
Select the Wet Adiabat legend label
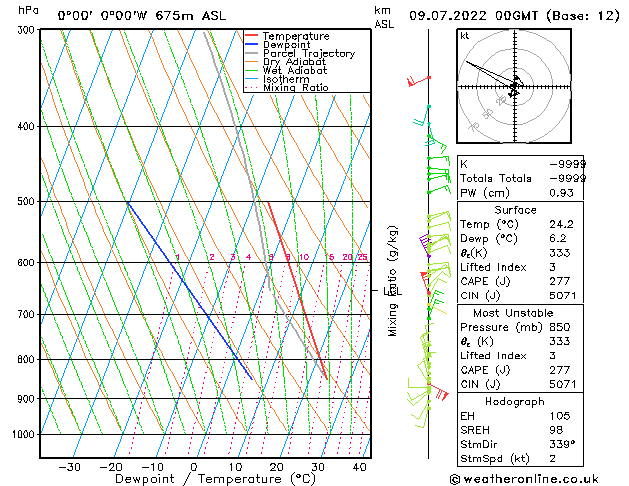pyautogui.click(x=295, y=70)
